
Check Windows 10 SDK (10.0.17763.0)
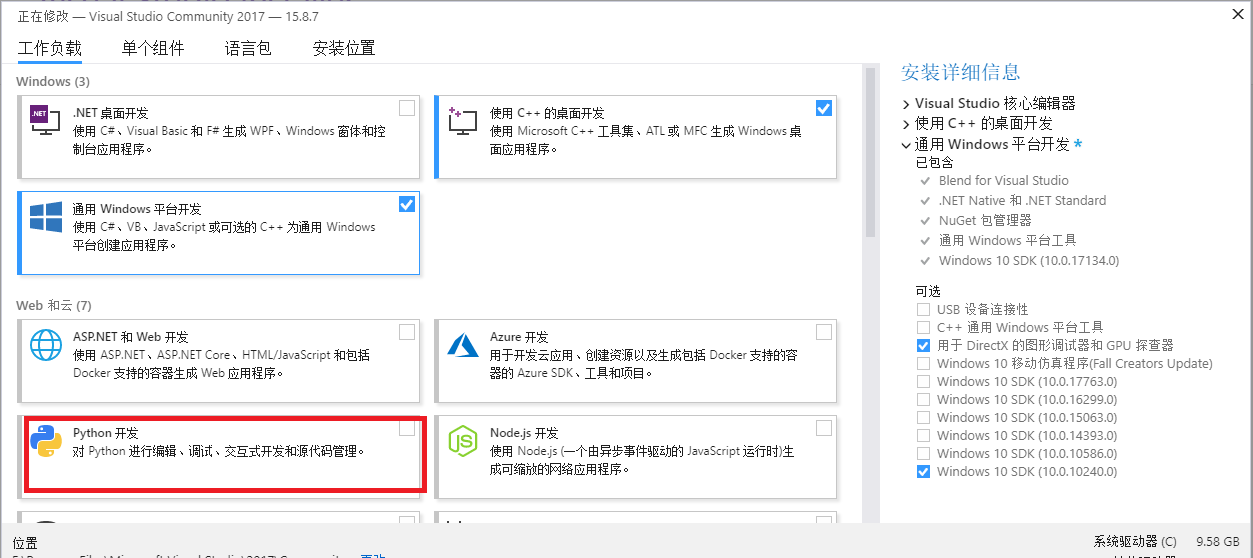click(x=923, y=381)
